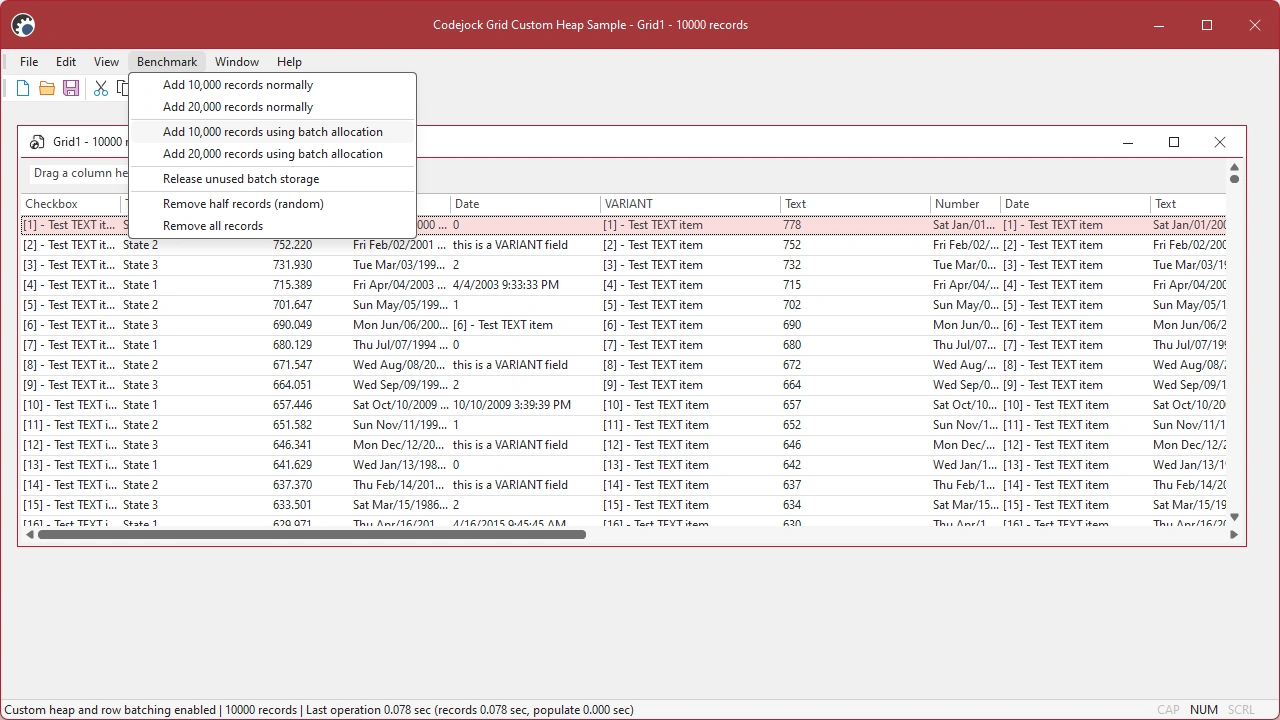
Task: Choose Remove half records (random)
Action: click(x=272, y=204)
